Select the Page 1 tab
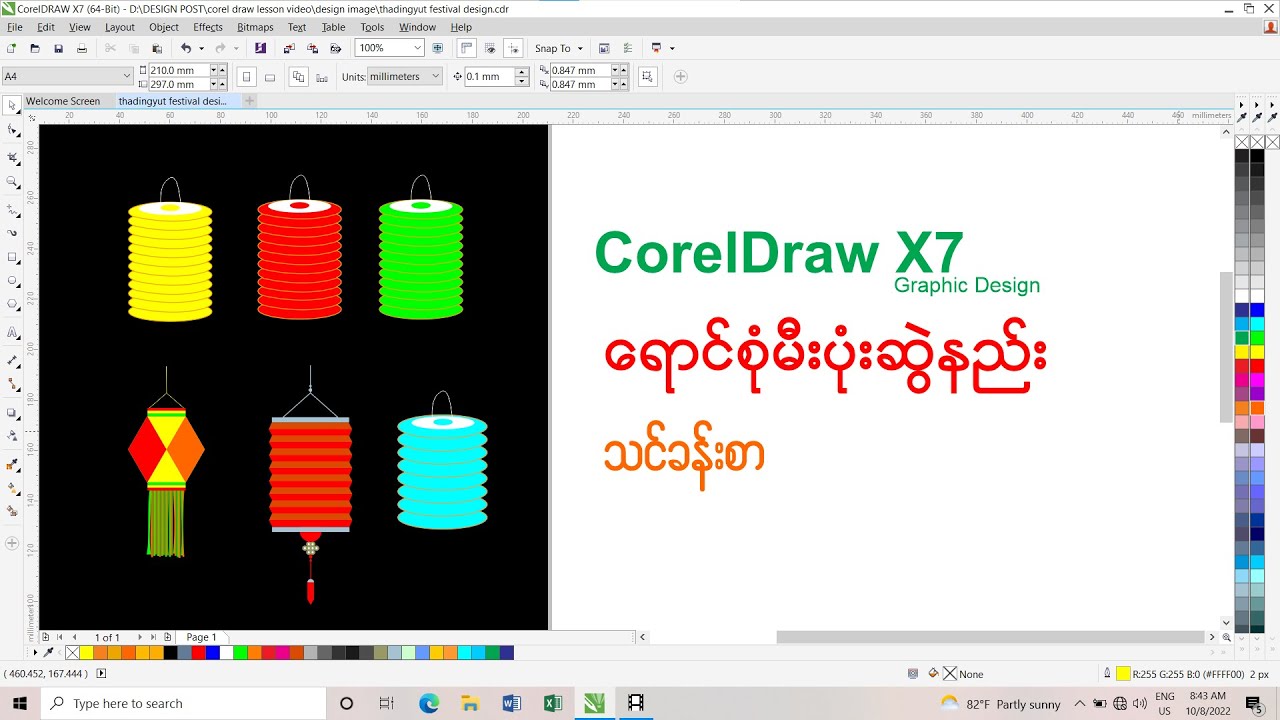The width and height of the screenshot is (1280, 720). click(201, 637)
